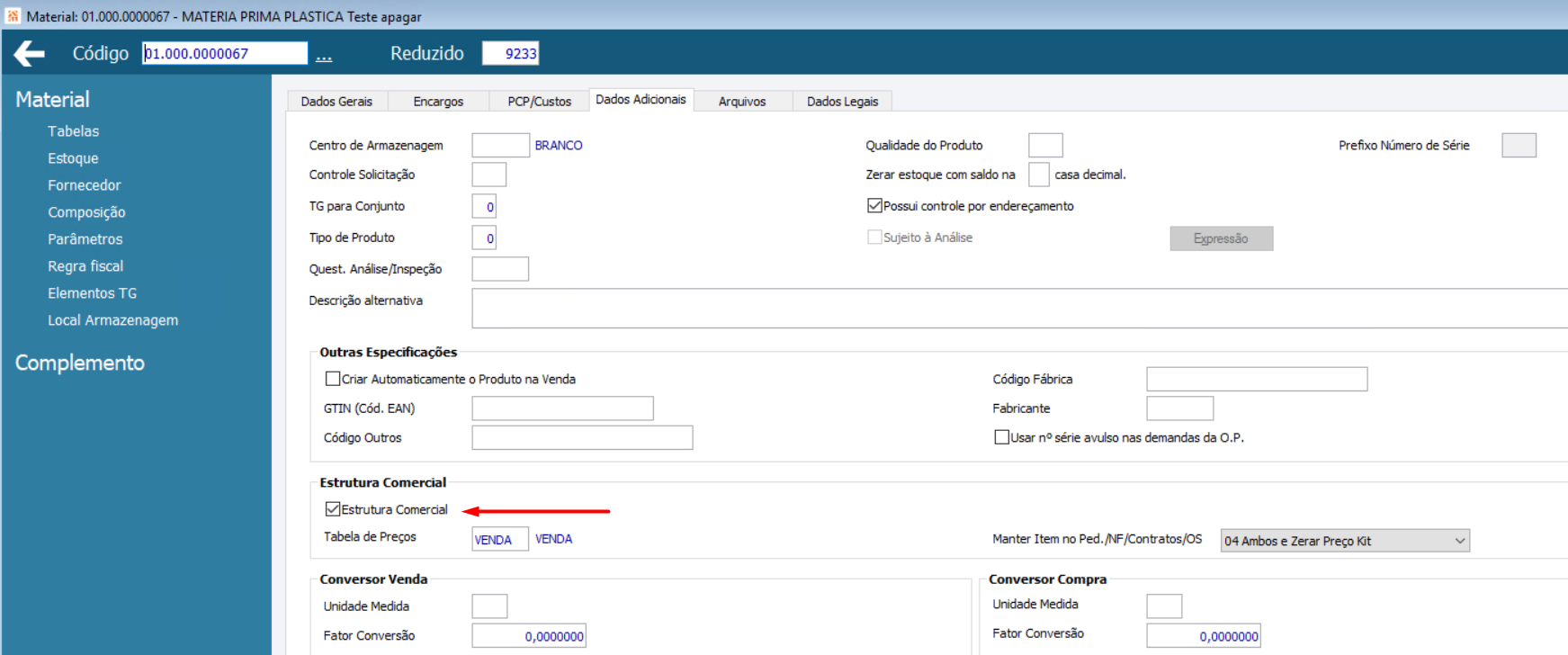Open Composição in the sidebar
1568x655 pixels.
tap(86, 212)
